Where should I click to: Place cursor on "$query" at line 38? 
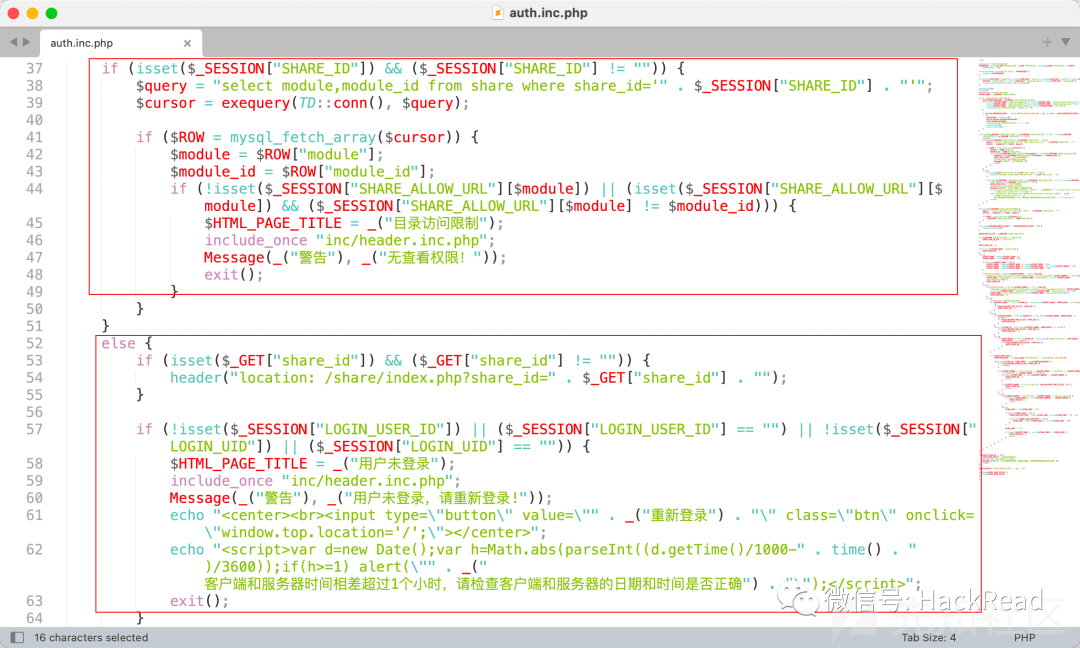pos(161,86)
